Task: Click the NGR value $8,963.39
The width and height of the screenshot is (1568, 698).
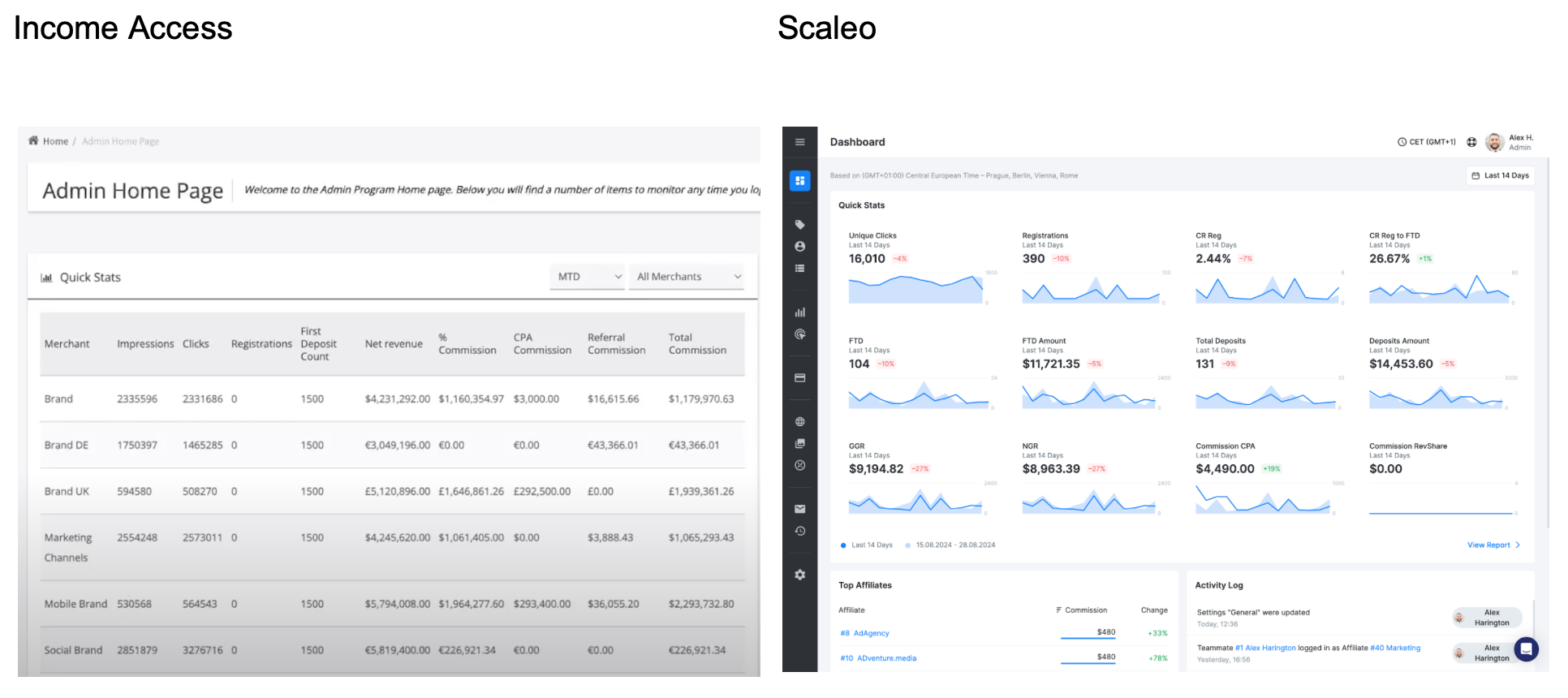Action: click(x=1051, y=469)
